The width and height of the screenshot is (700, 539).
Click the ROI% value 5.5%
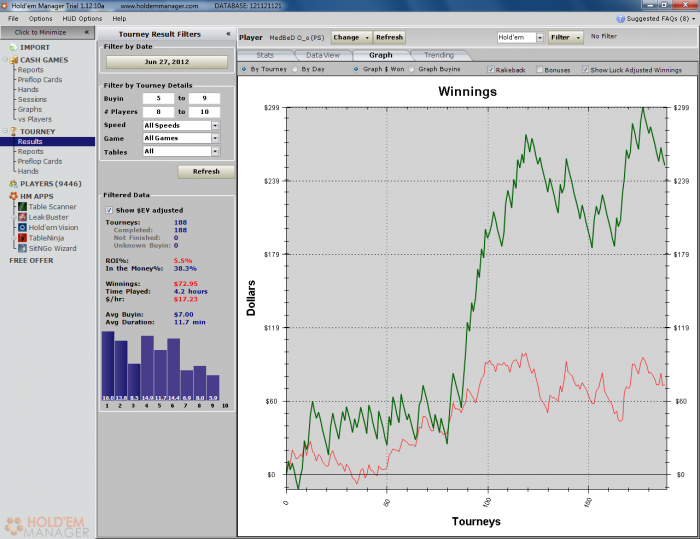point(183,260)
